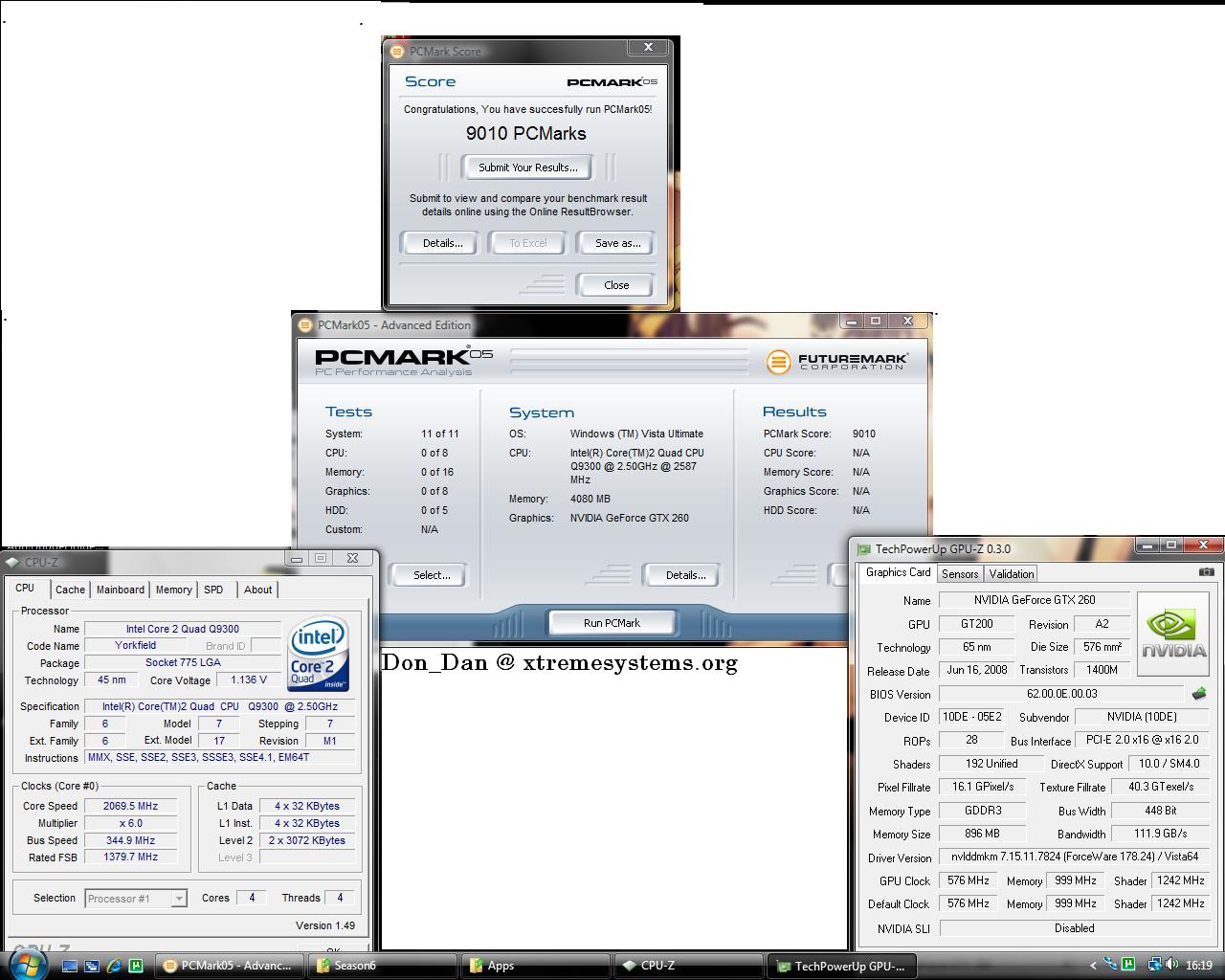The image size is (1225, 980).
Task: Click the Bandwidth value 111.9 GB/s
Action: pos(1160,834)
